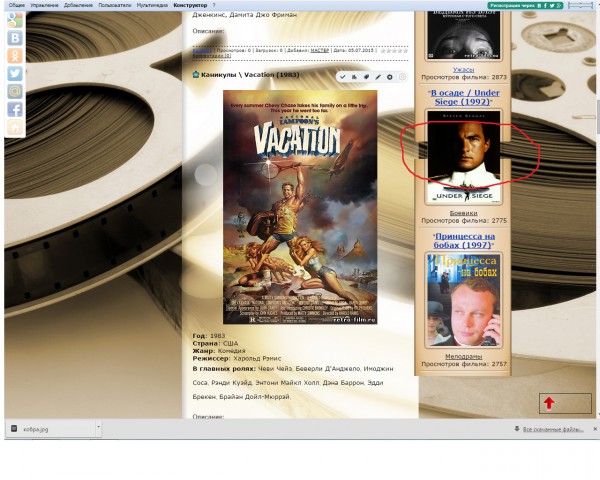Open the Ужасы category link

tap(463, 70)
